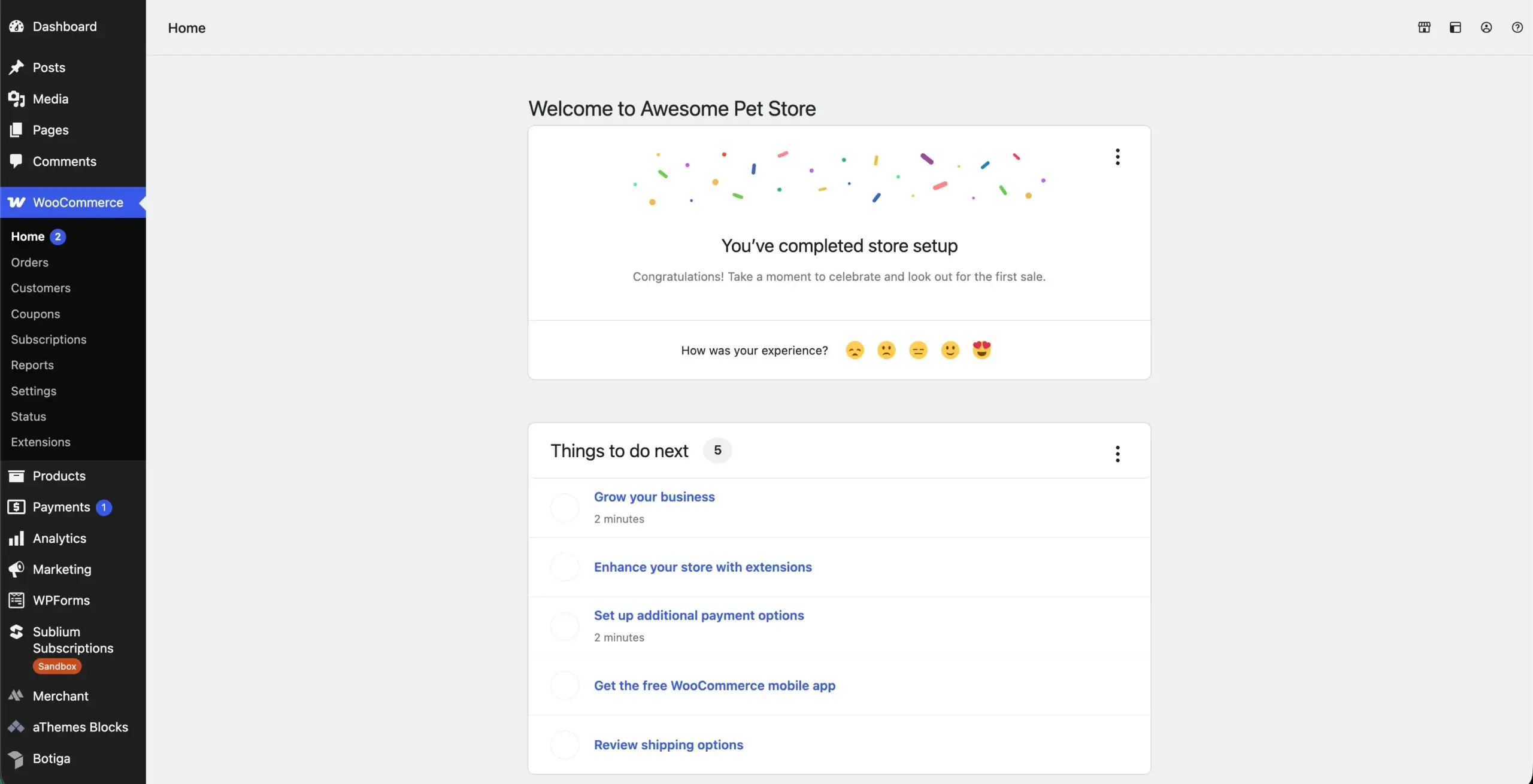Click the Sandbox badge under Sublium Subscriptions

point(57,666)
